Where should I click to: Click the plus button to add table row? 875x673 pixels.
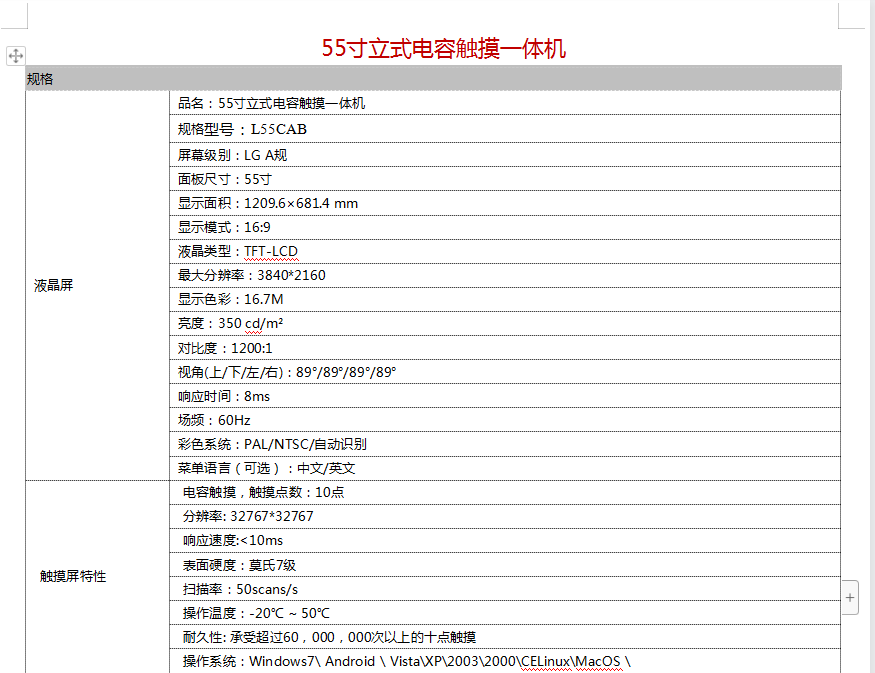(850, 598)
